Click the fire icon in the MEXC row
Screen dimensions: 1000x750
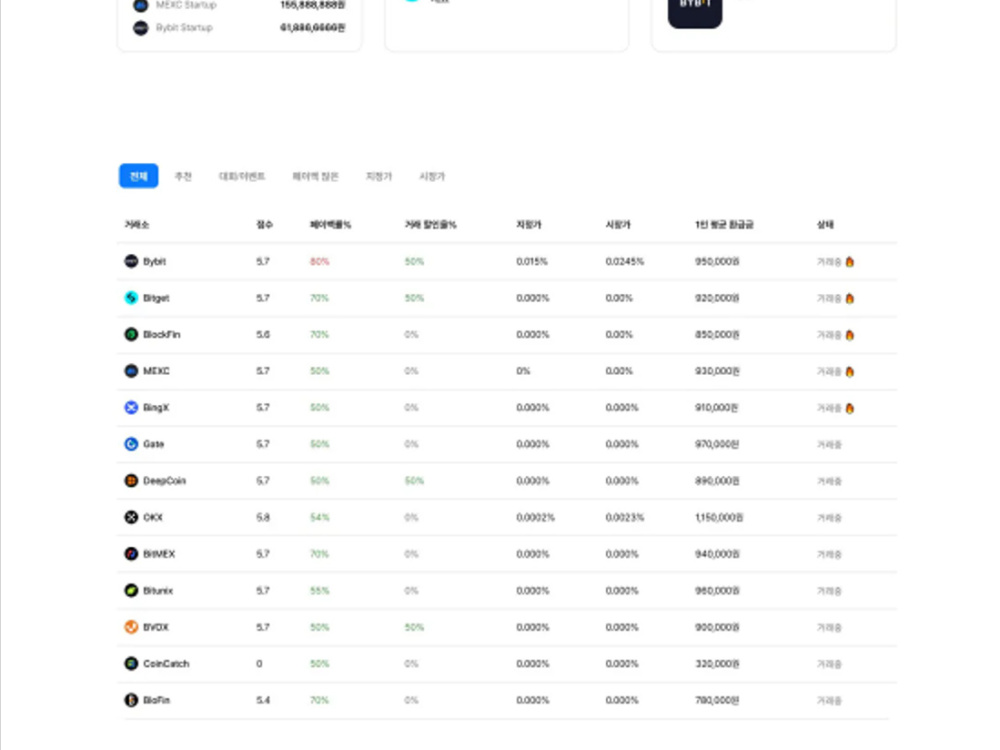pyautogui.click(x=849, y=371)
